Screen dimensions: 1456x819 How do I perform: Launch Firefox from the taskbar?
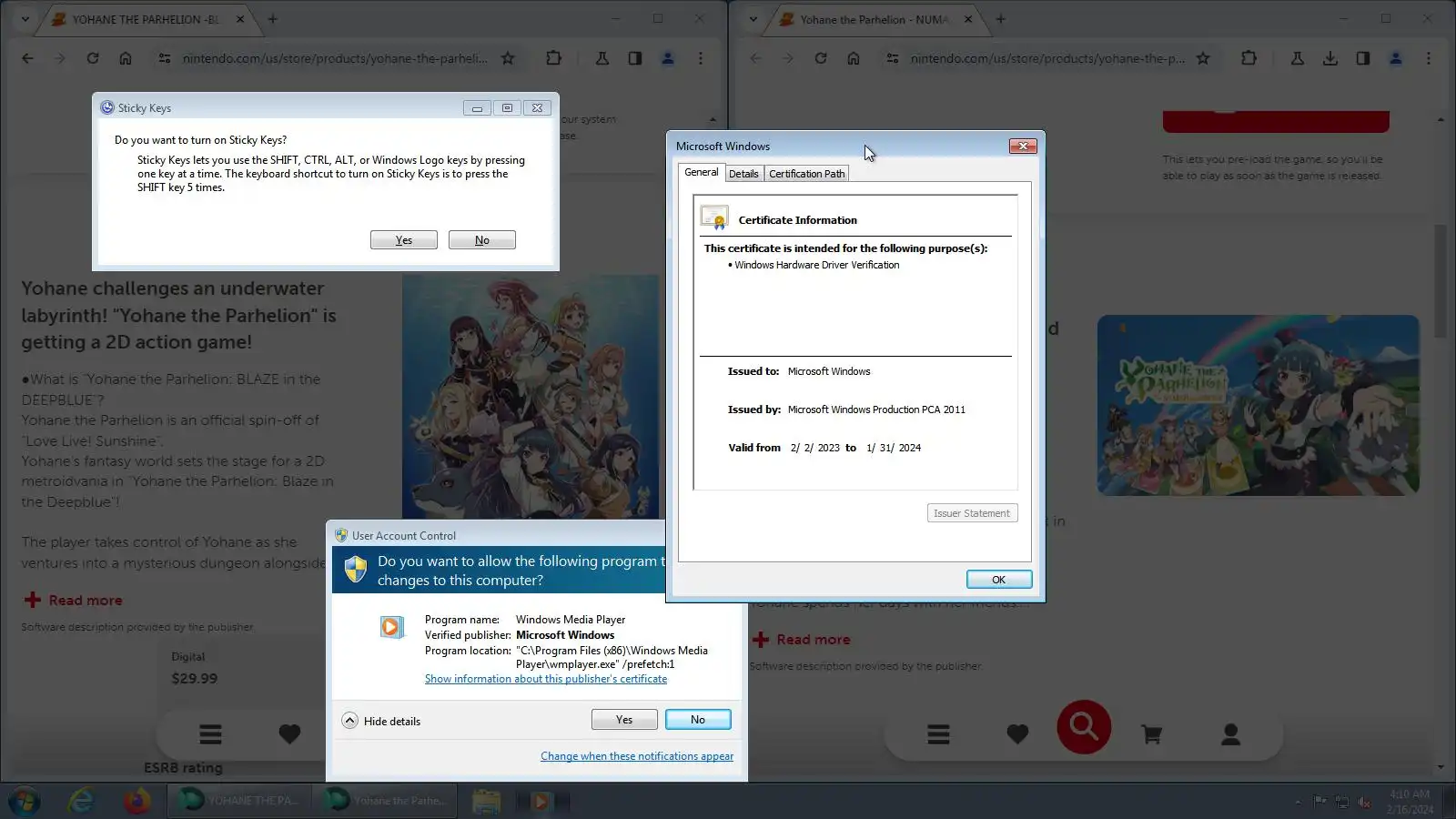coord(137,801)
